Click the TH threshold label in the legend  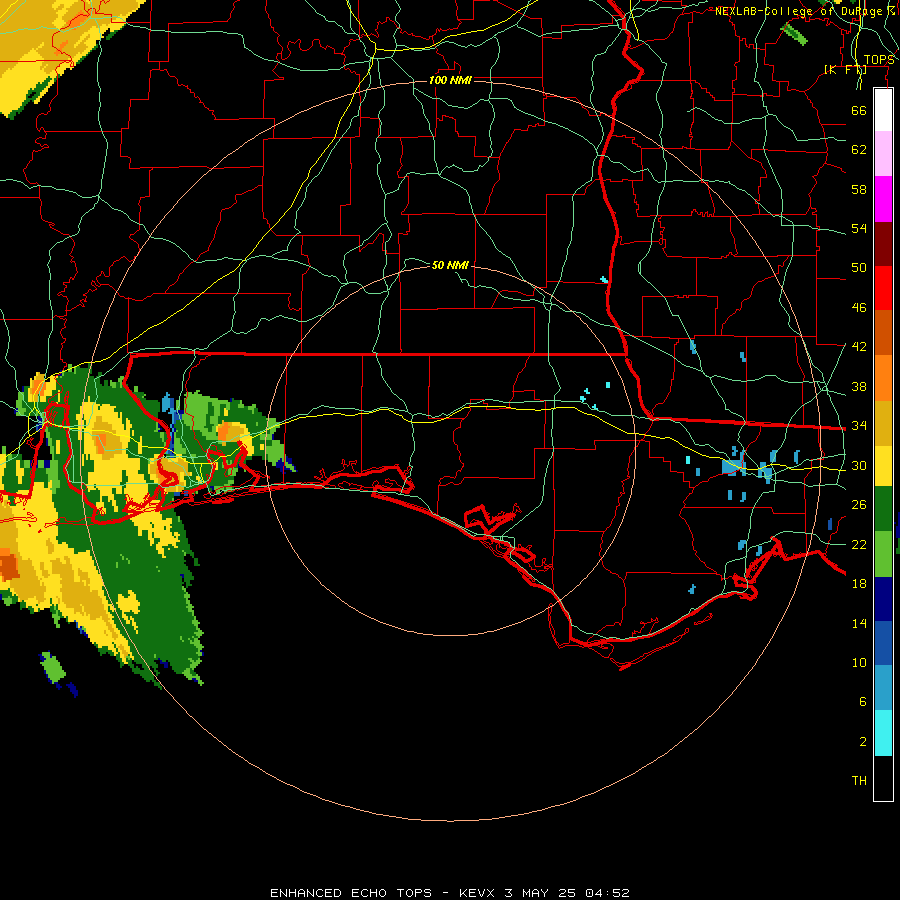(859, 780)
